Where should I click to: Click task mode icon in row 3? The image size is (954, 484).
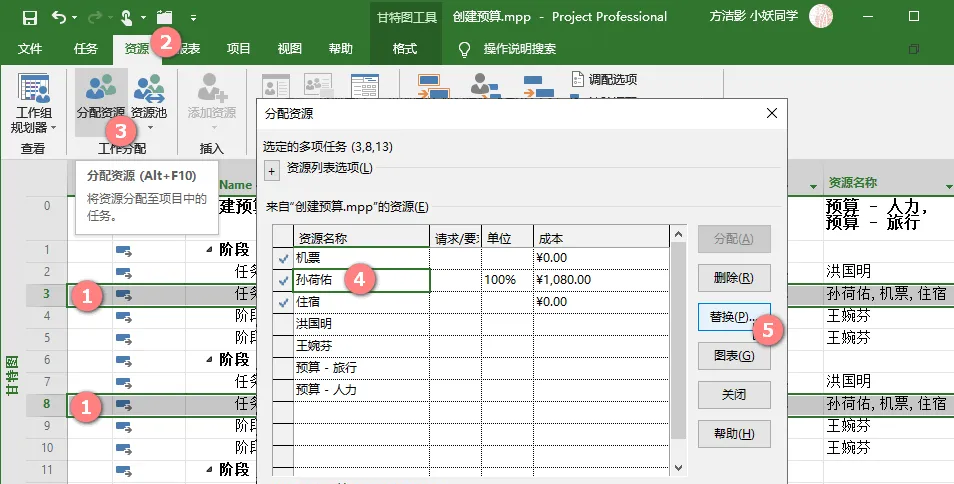pos(124,294)
